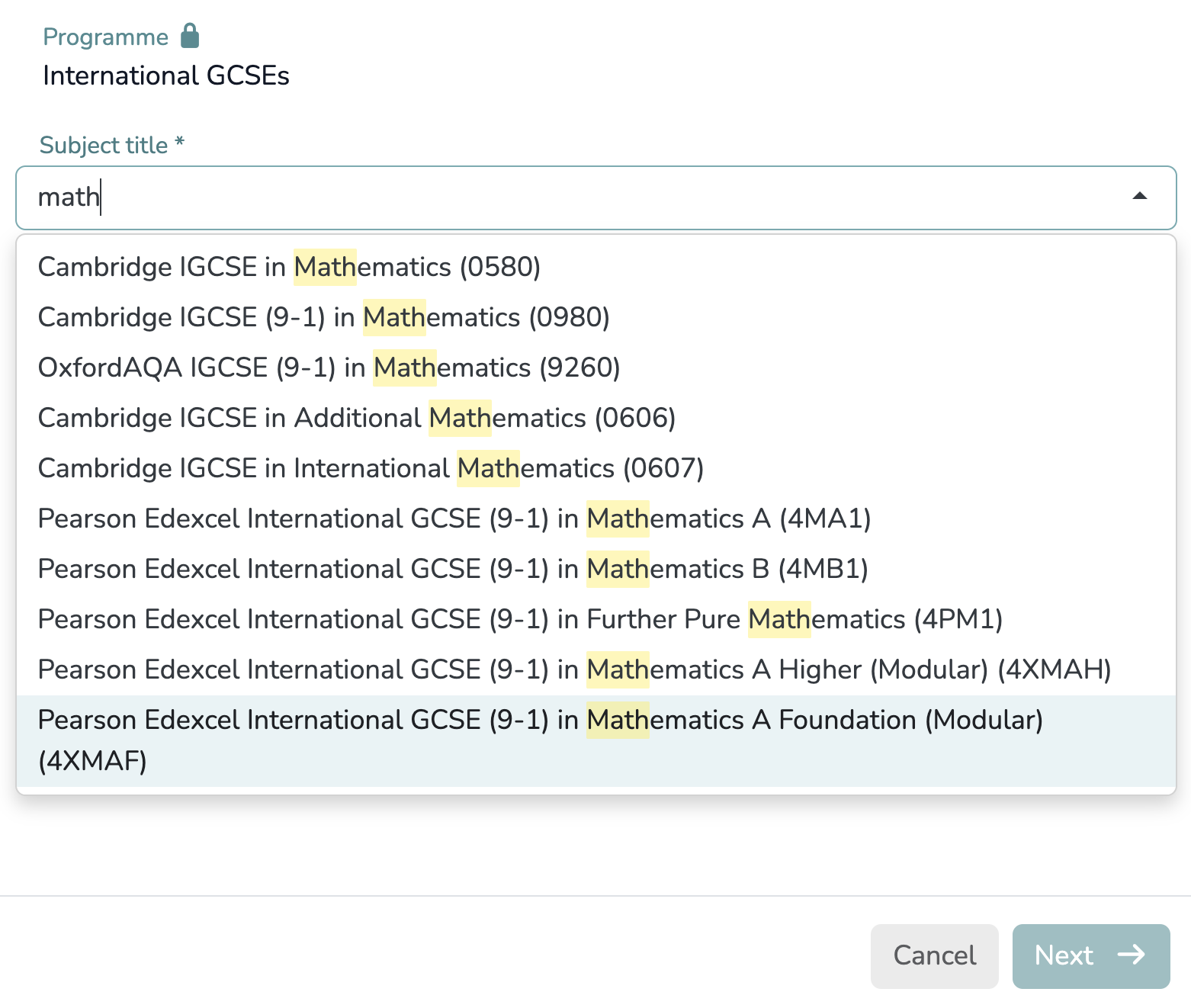Choose Cambridge IGCSE (9-1) in Mathematics (0980)

595,317
